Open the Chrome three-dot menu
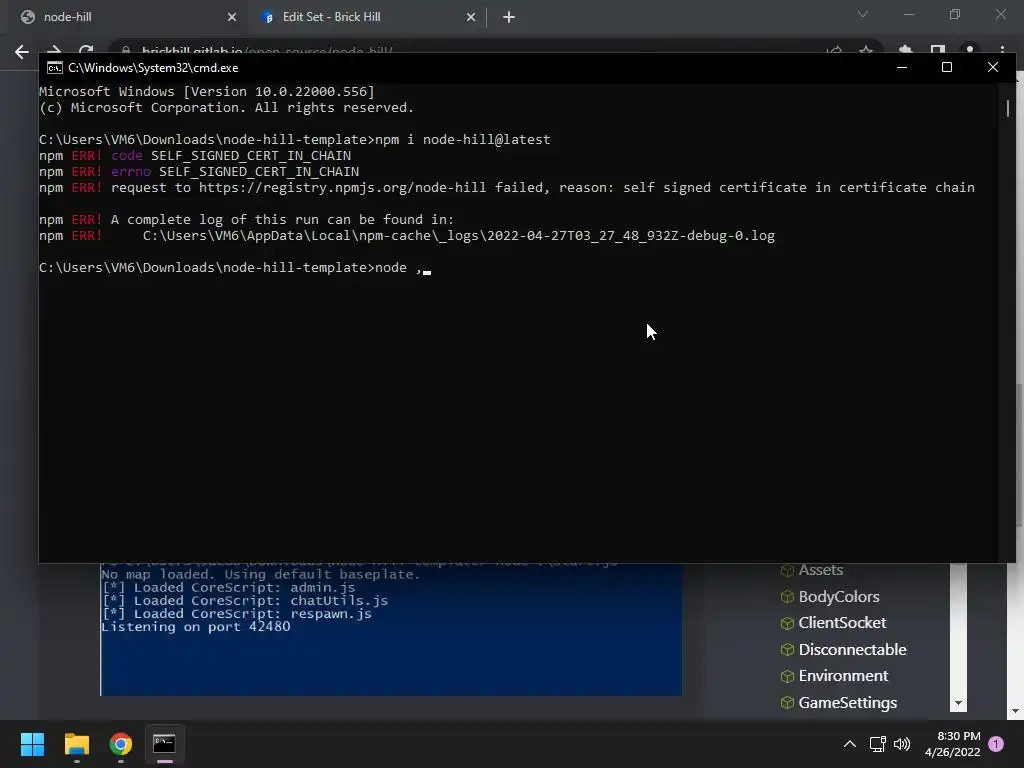This screenshot has width=1024, height=768. coord(1002,50)
